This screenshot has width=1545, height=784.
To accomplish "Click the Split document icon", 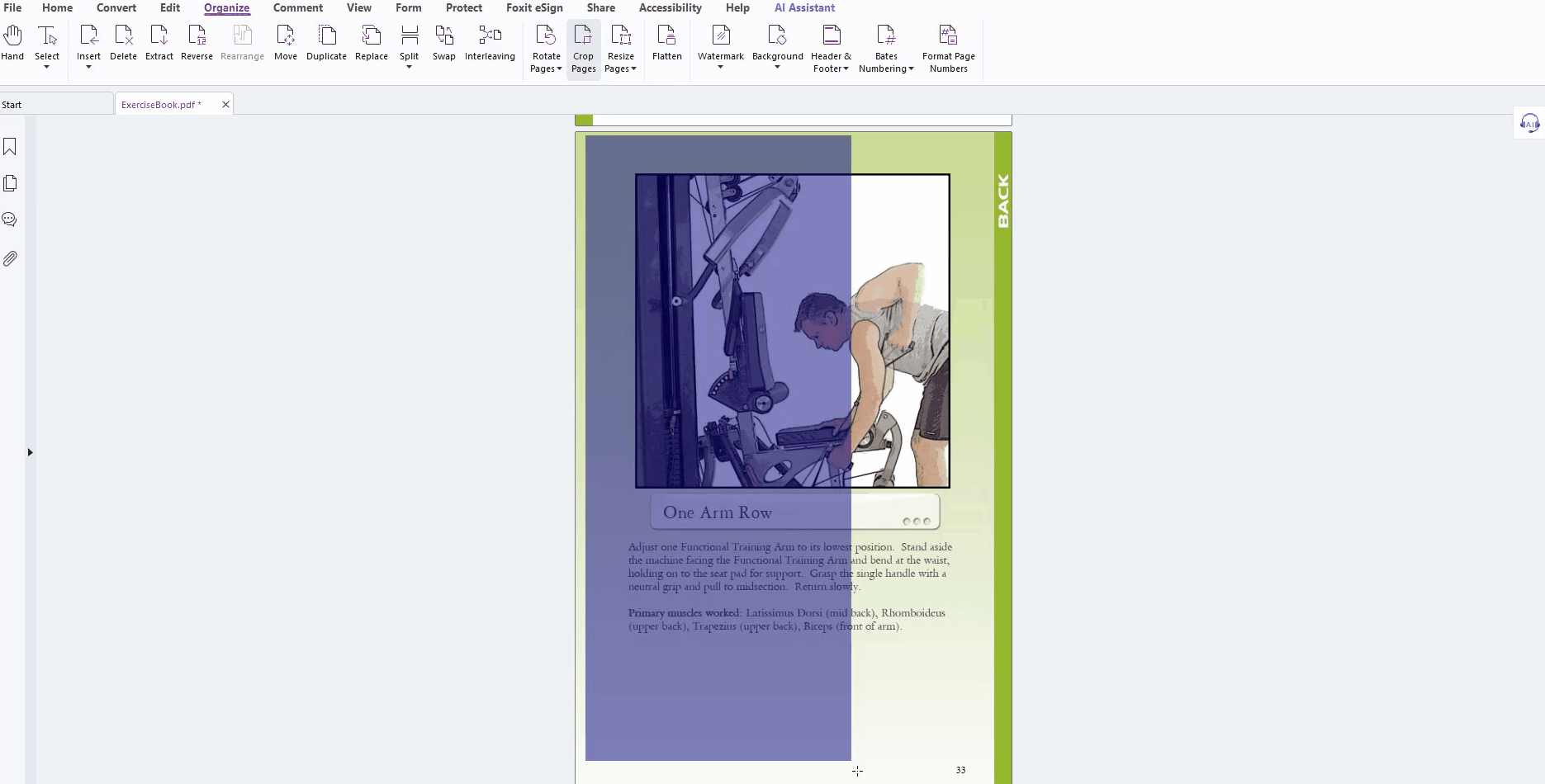I will 410,35.
